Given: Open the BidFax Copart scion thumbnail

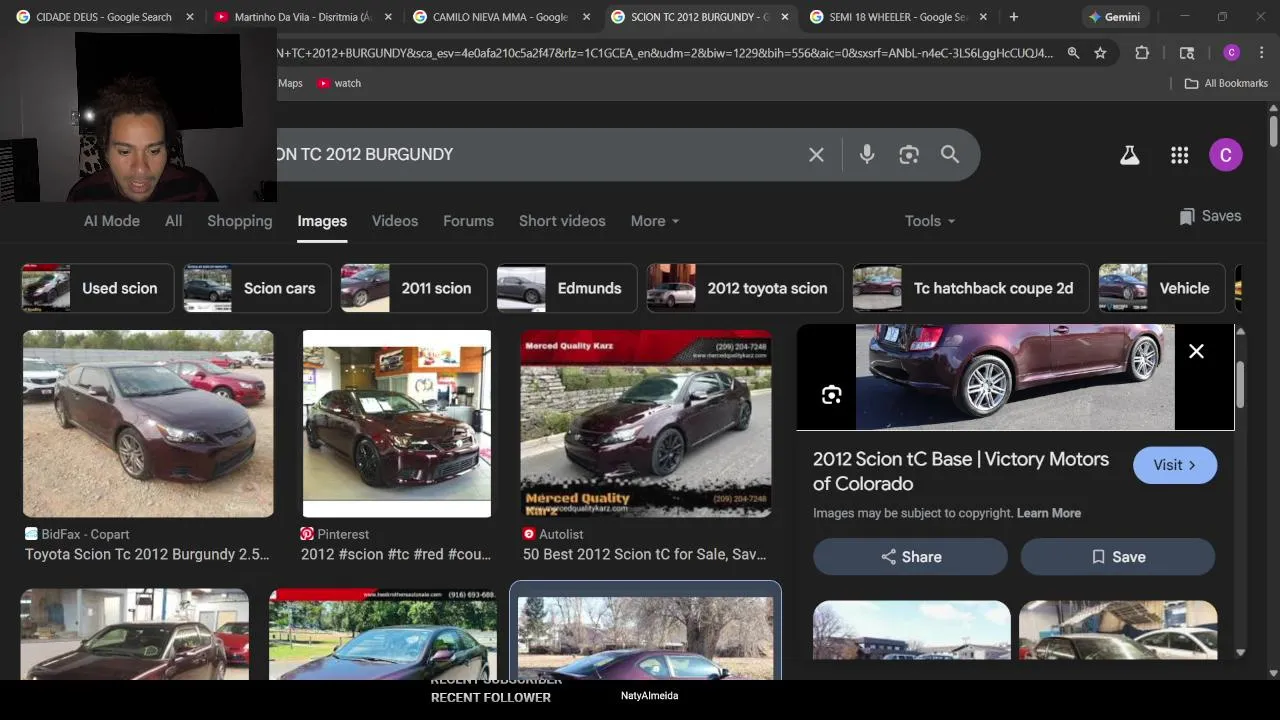Looking at the screenshot, I should [x=148, y=424].
